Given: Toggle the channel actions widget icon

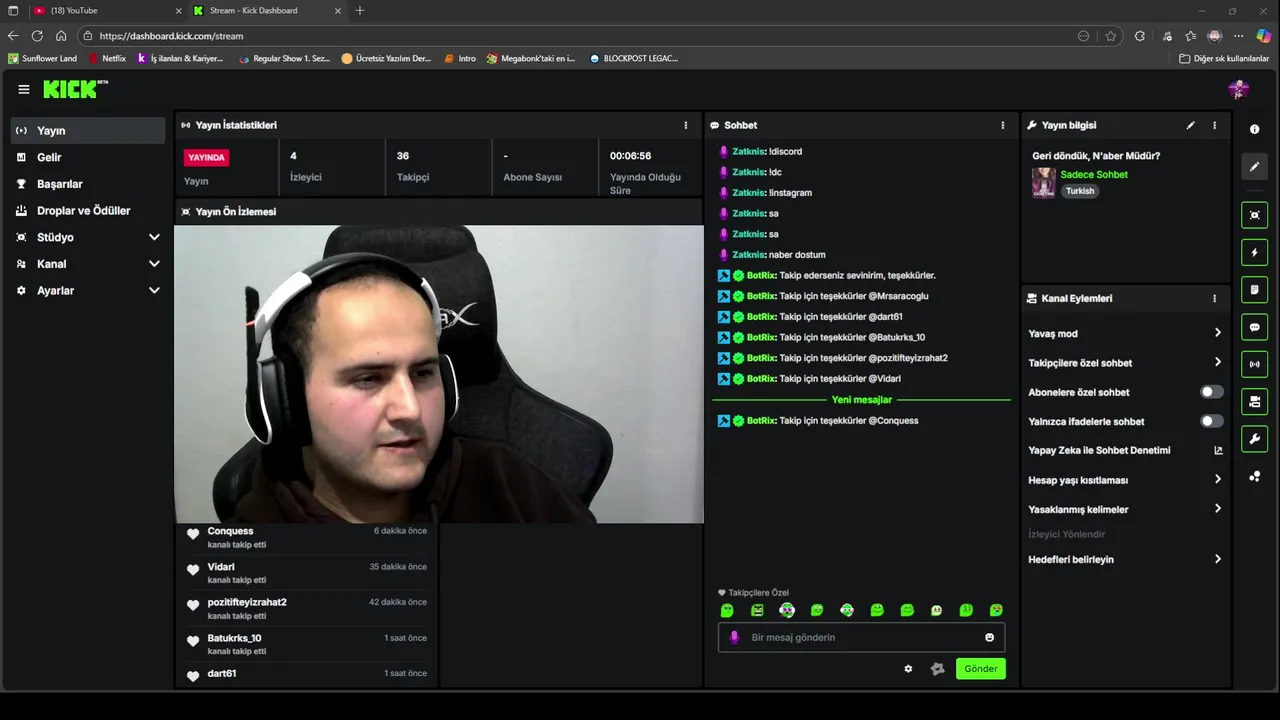Looking at the screenshot, I should click(x=1254, y=401).
